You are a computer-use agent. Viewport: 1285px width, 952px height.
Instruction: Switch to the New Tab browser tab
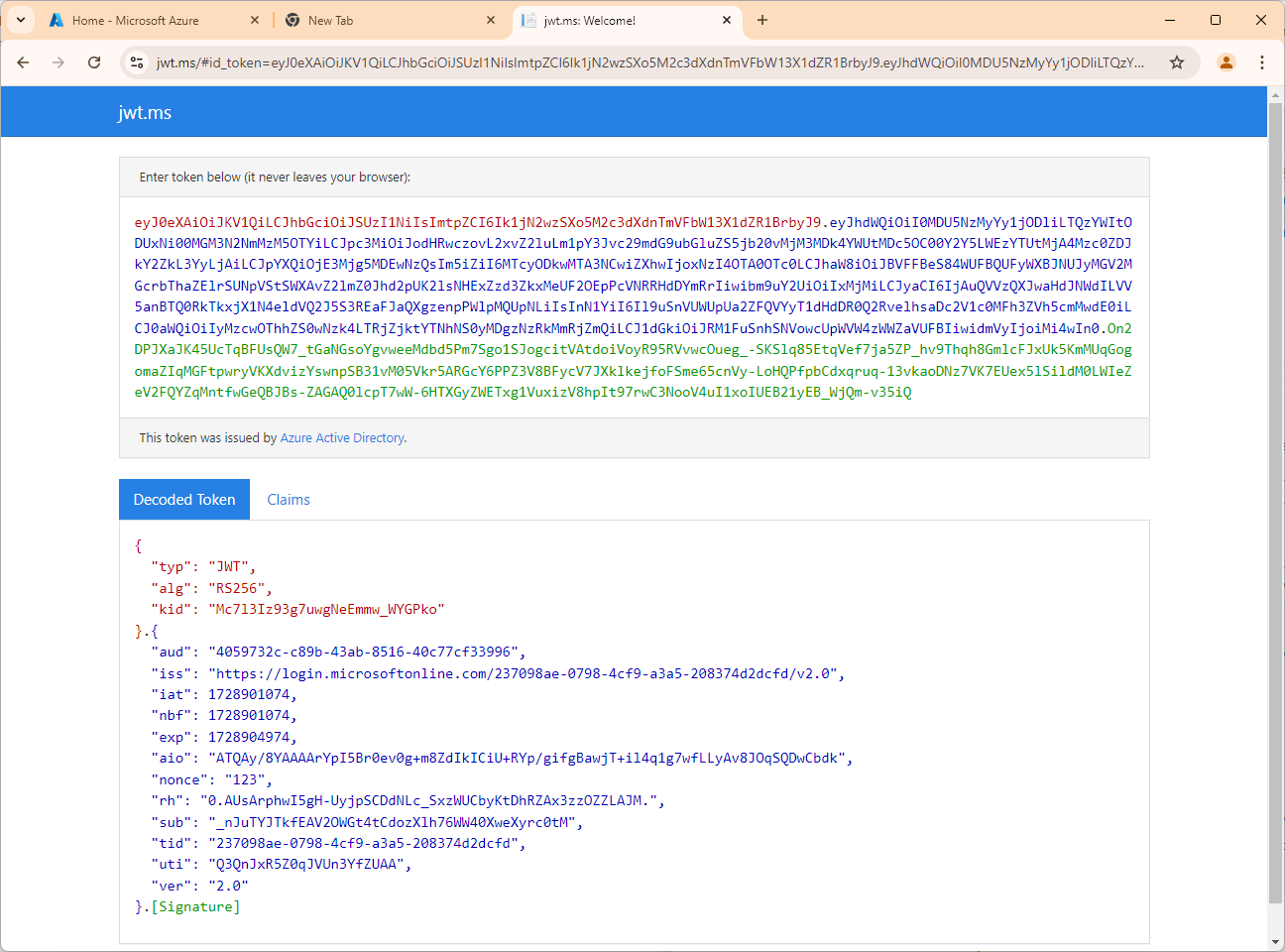pyautogui.click(x=377, y=20)
